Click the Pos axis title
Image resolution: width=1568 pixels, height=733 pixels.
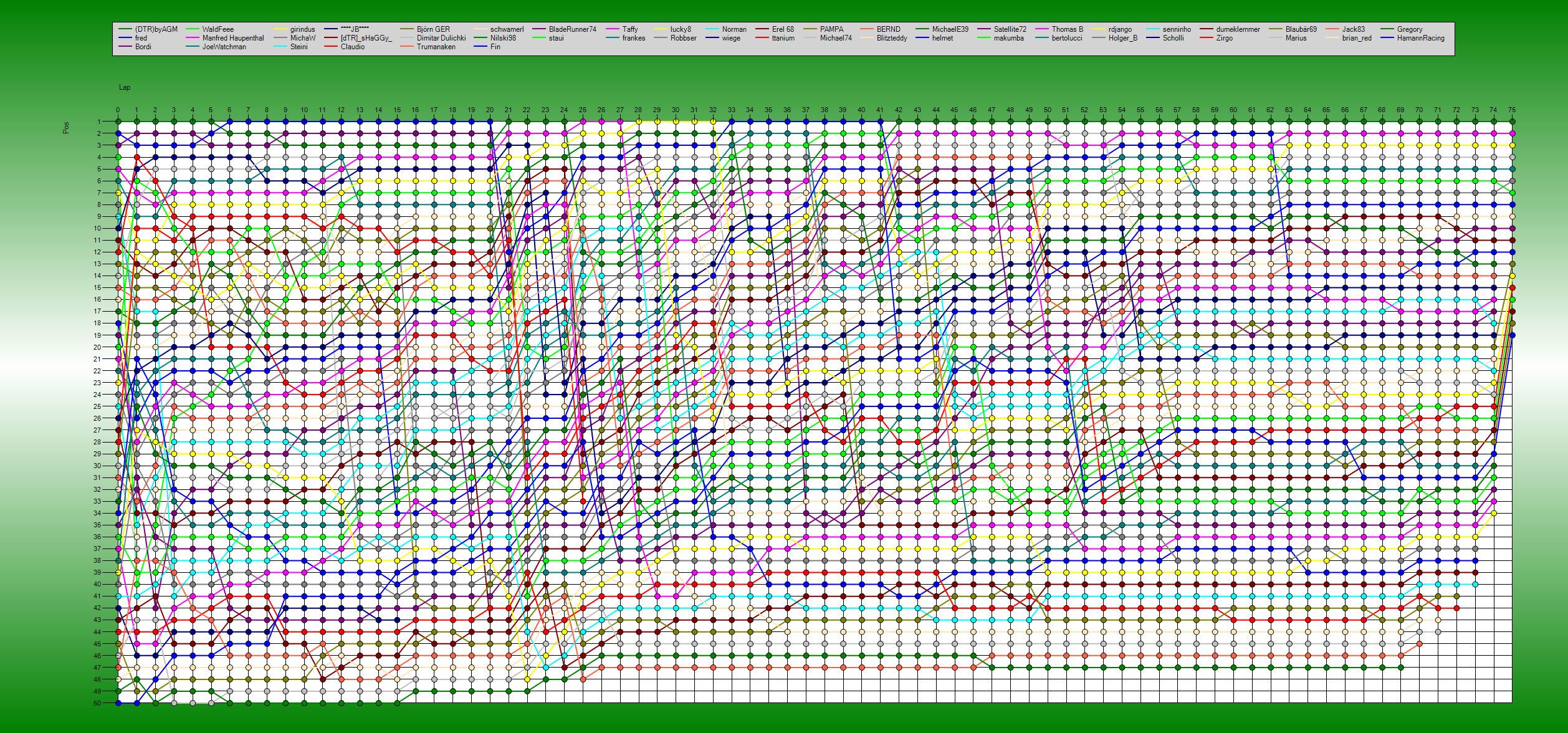pos(66,127)
